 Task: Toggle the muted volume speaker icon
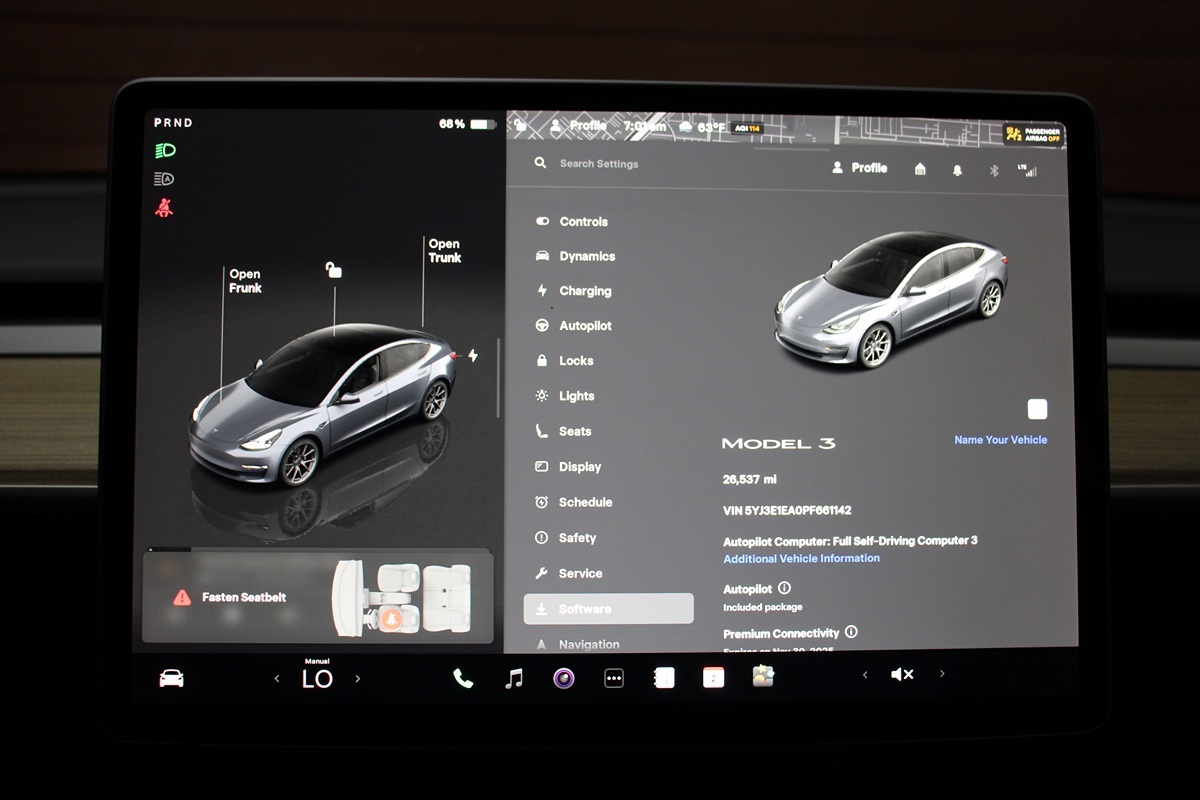pyautogui.click(x=901, y=675)
